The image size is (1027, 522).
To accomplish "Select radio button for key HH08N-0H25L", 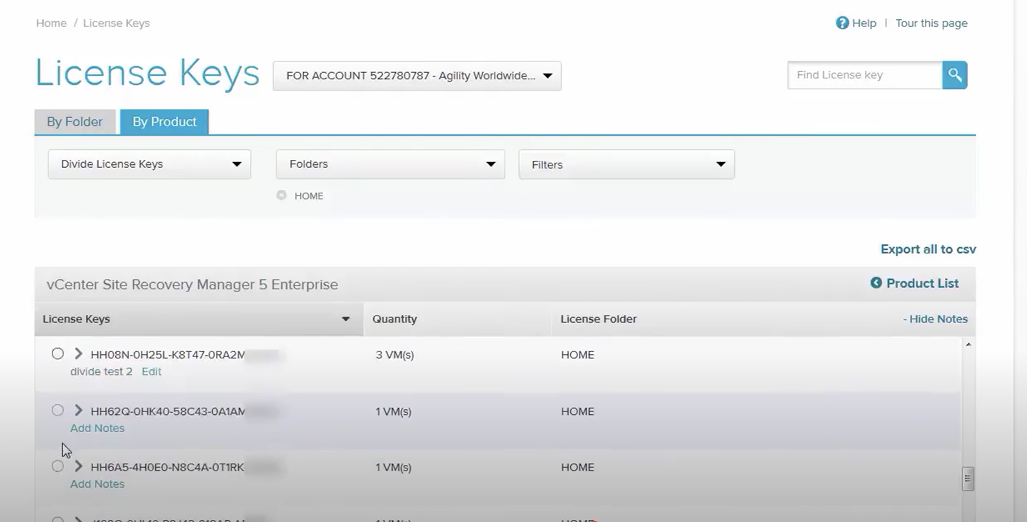I will point(58,354).
